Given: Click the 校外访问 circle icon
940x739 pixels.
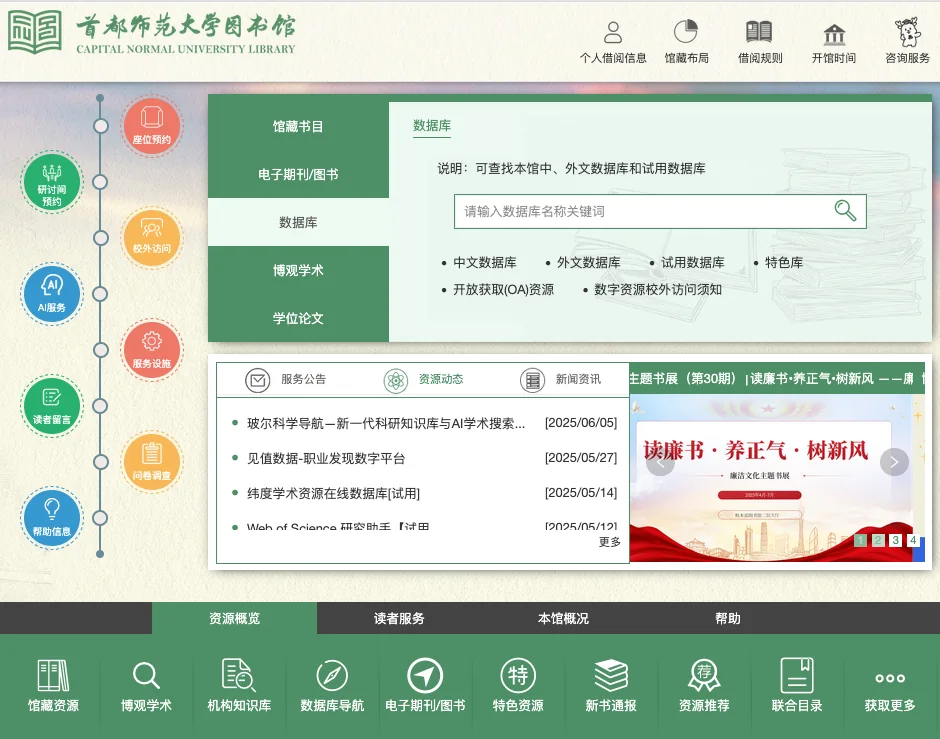Looking at the screenshot, I should click(x=152, y=238).
